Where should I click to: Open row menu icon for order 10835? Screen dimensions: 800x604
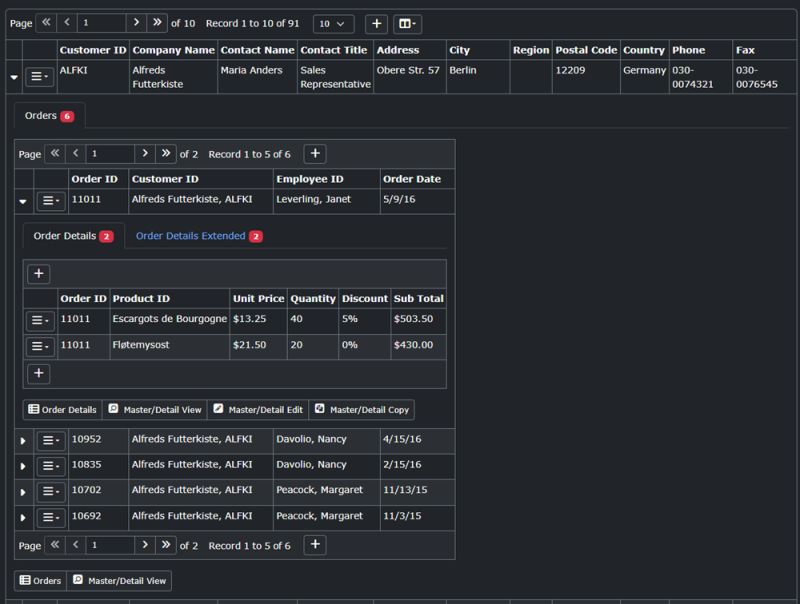click(x=51, y=466)
